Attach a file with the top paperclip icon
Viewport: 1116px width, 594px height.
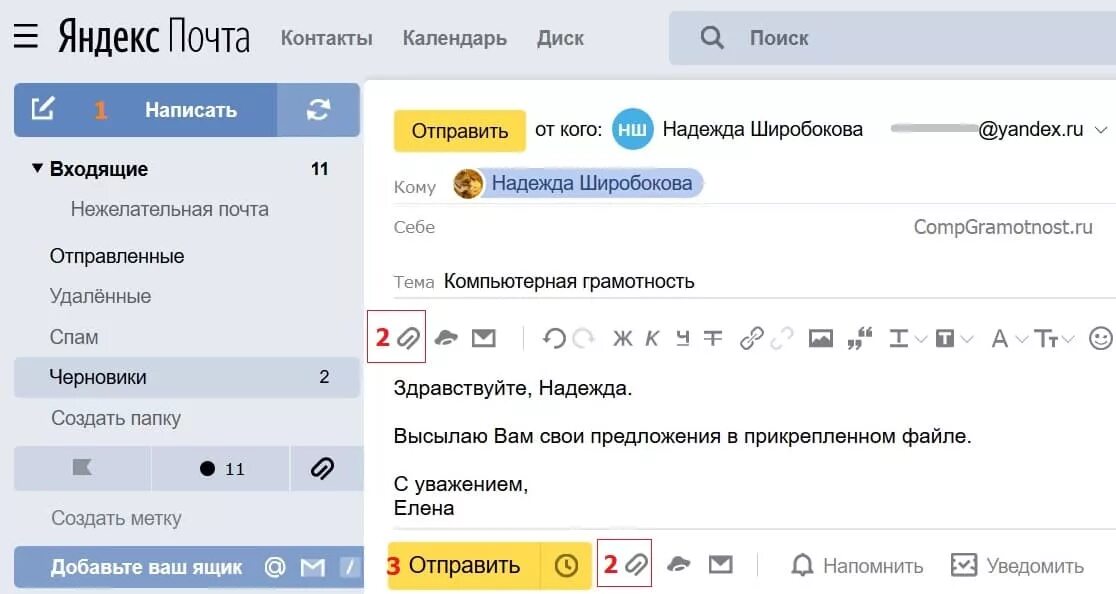coord(408,338)
